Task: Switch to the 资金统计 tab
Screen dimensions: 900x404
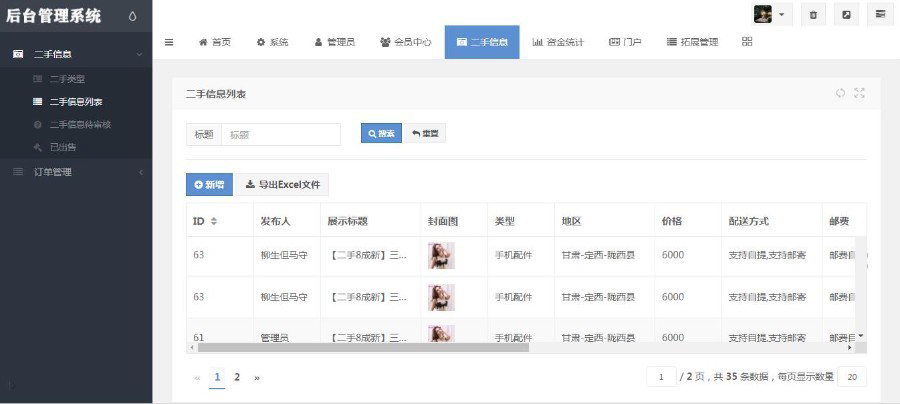Action: point(558,42)
